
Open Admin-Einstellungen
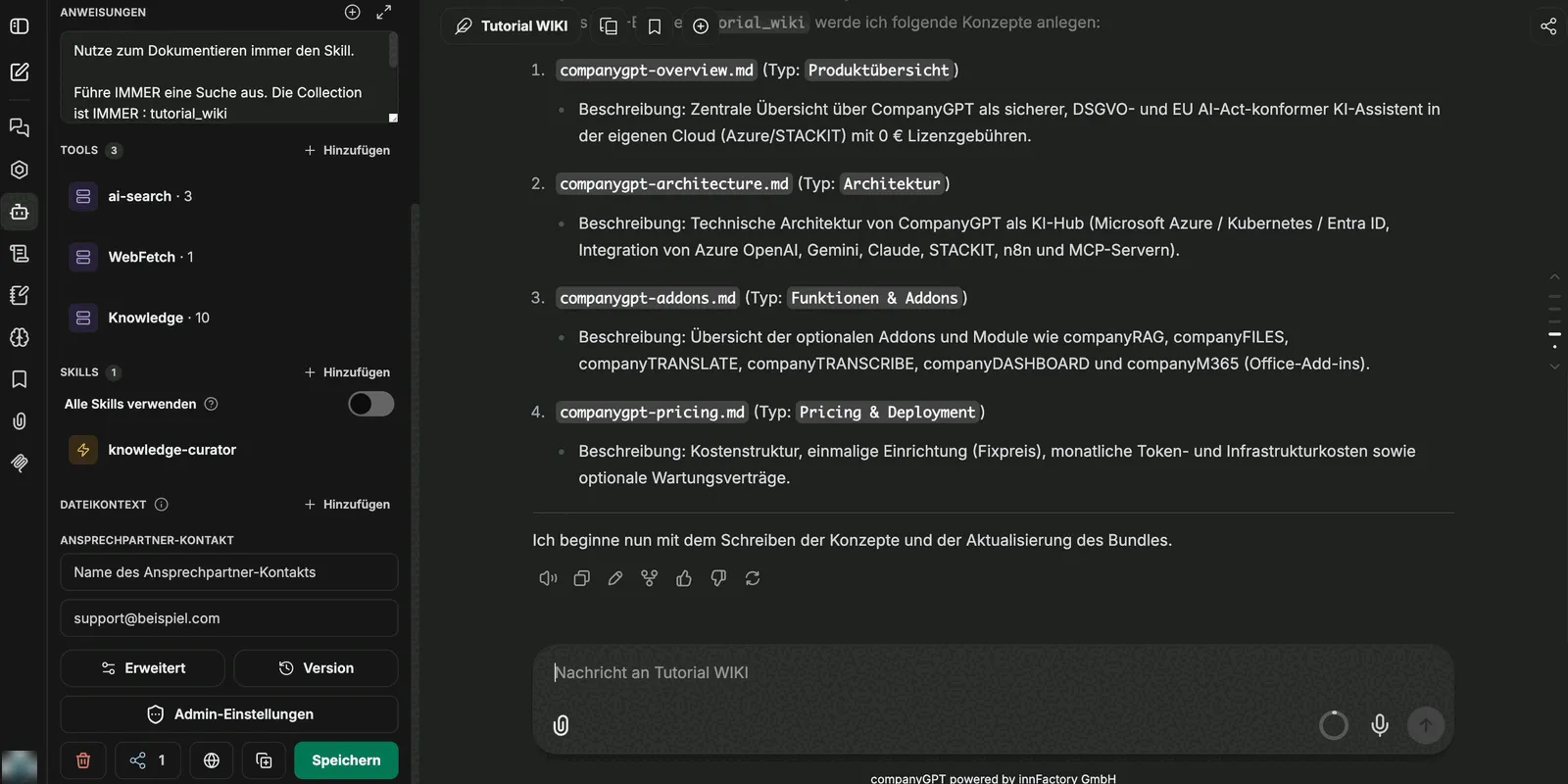click(229, 714)
